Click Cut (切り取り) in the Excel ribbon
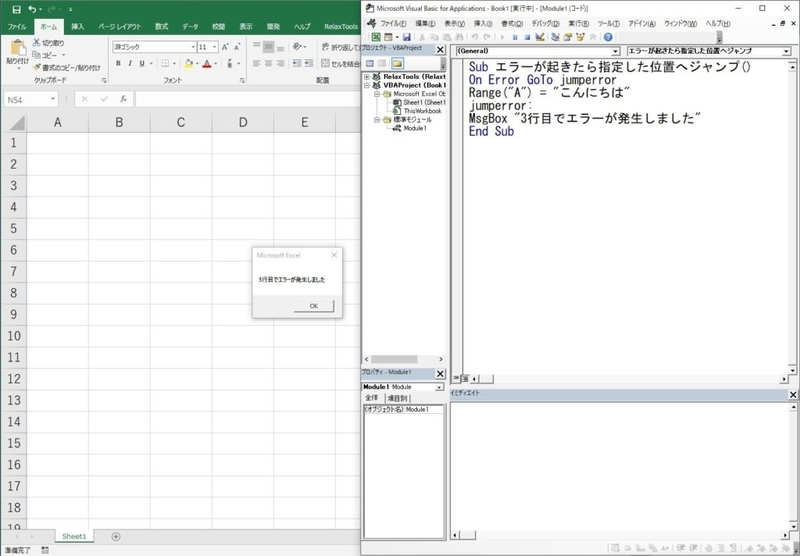Image resolution: width=800 pixels, height=556 pixels. click(x=49, y=43)
